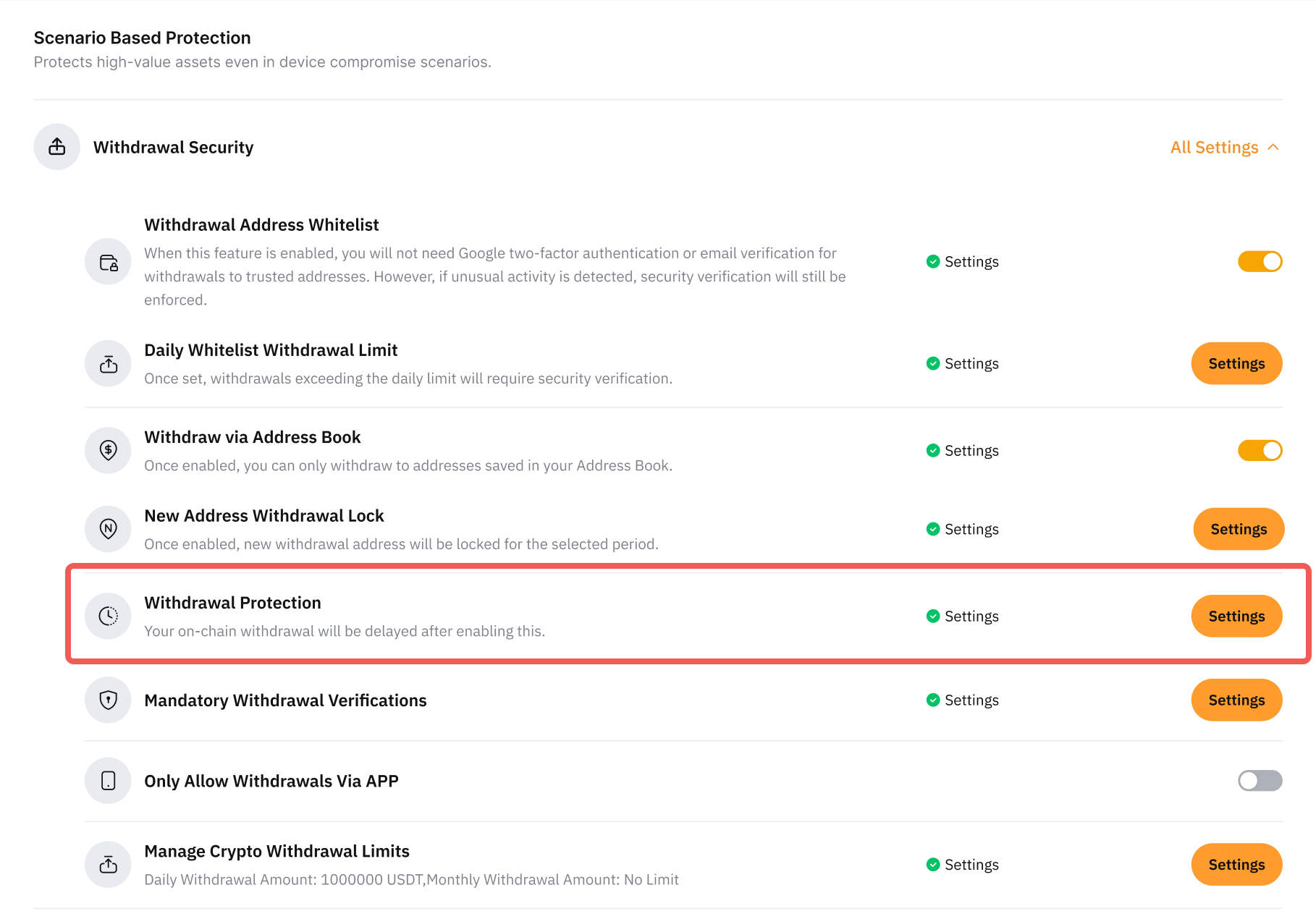This screenshot has width=1316, height=919.
Task: Open Withdrawal Protection Settings button
Action: point(1236,616)
